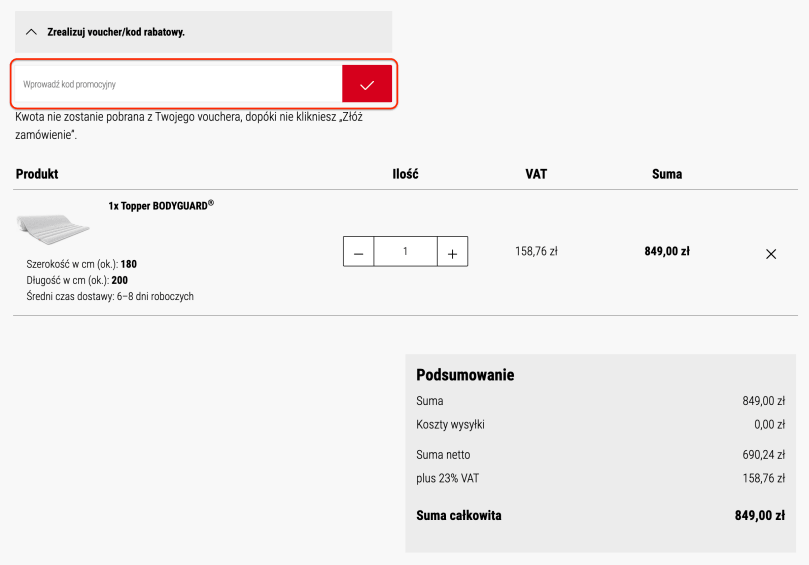Viewport: 809px width, 565px height.
Task: Click the 'Suma całkowita' total label
Action: (459, 516)
